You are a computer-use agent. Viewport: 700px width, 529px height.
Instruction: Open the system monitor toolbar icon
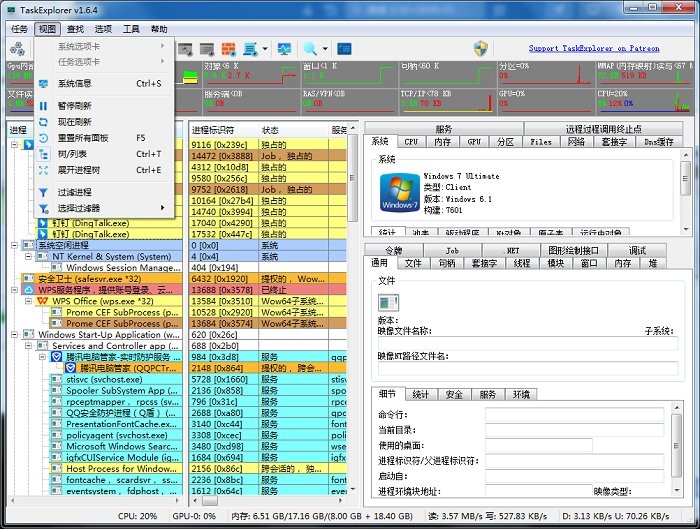point(284,49)
